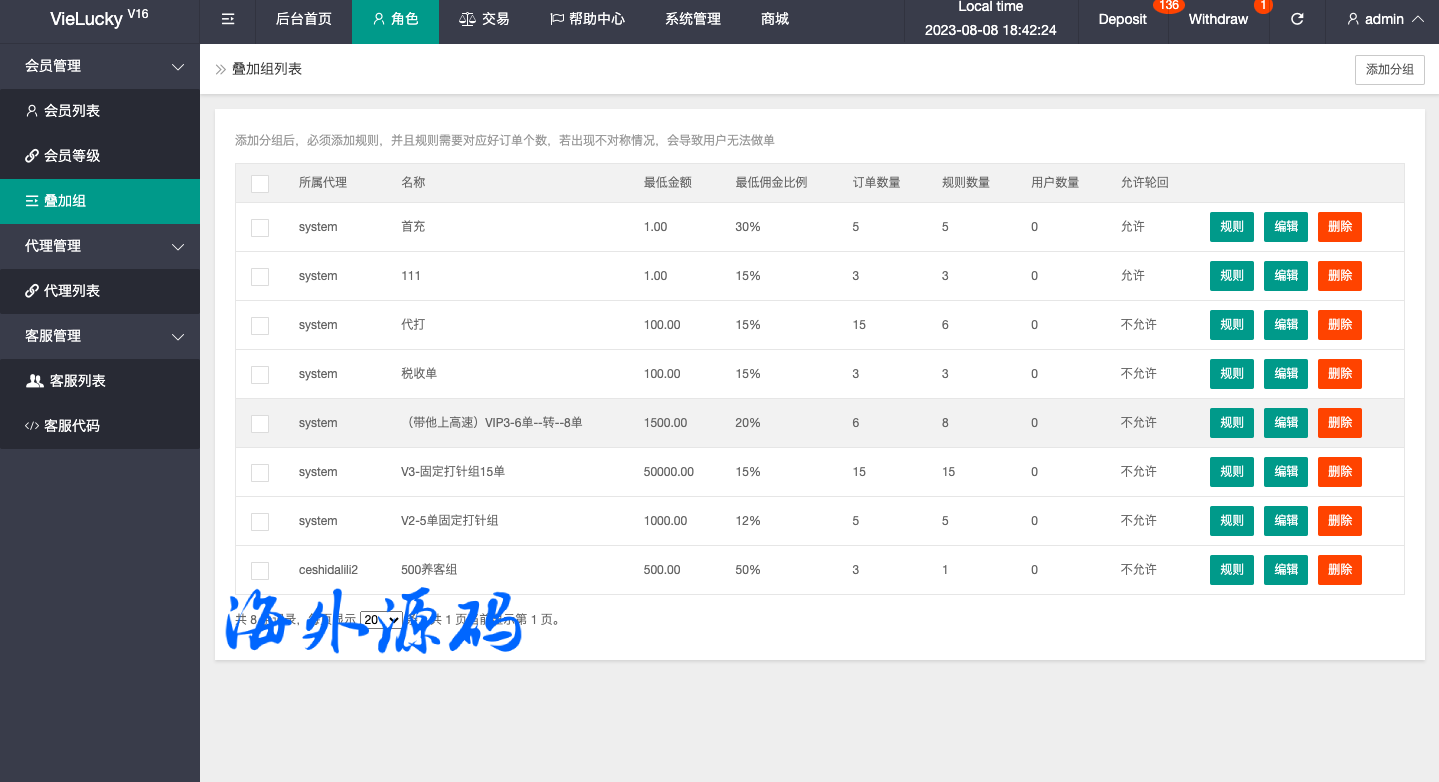Select 叠加组 in the sidebar
This screenshot has width=1439, height=782.
point(56,201)
